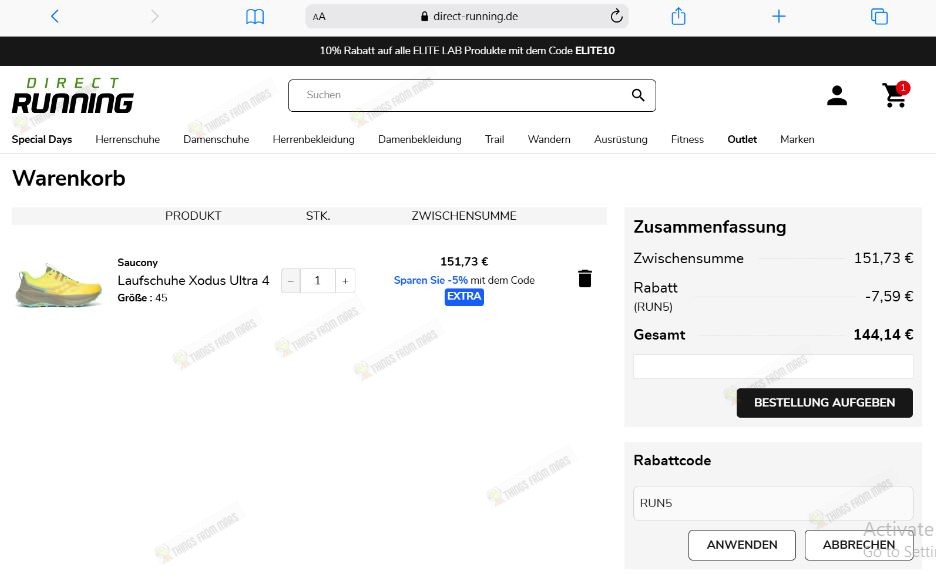Click the ANWENDEN button
This screenshot has width=936, height=583.
tap(742, 545)
